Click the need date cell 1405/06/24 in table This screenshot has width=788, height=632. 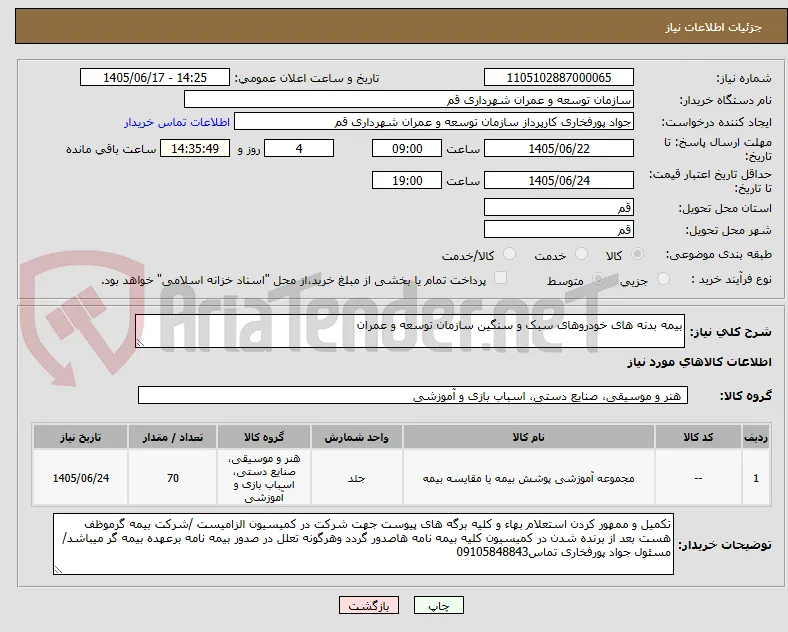[80, 478]
